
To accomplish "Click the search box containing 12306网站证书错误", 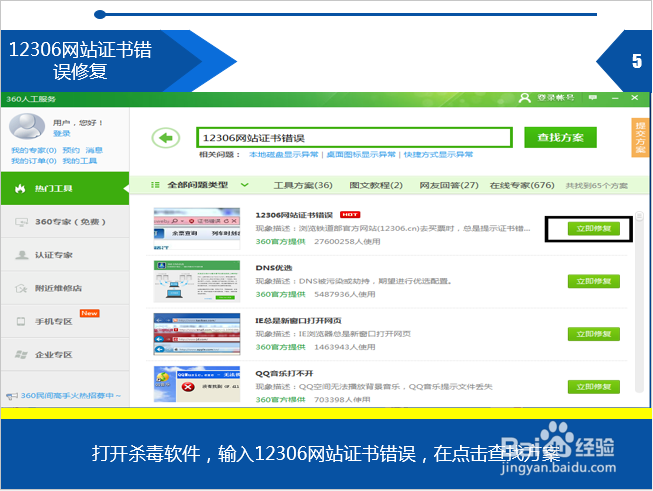I will (354, 138).
